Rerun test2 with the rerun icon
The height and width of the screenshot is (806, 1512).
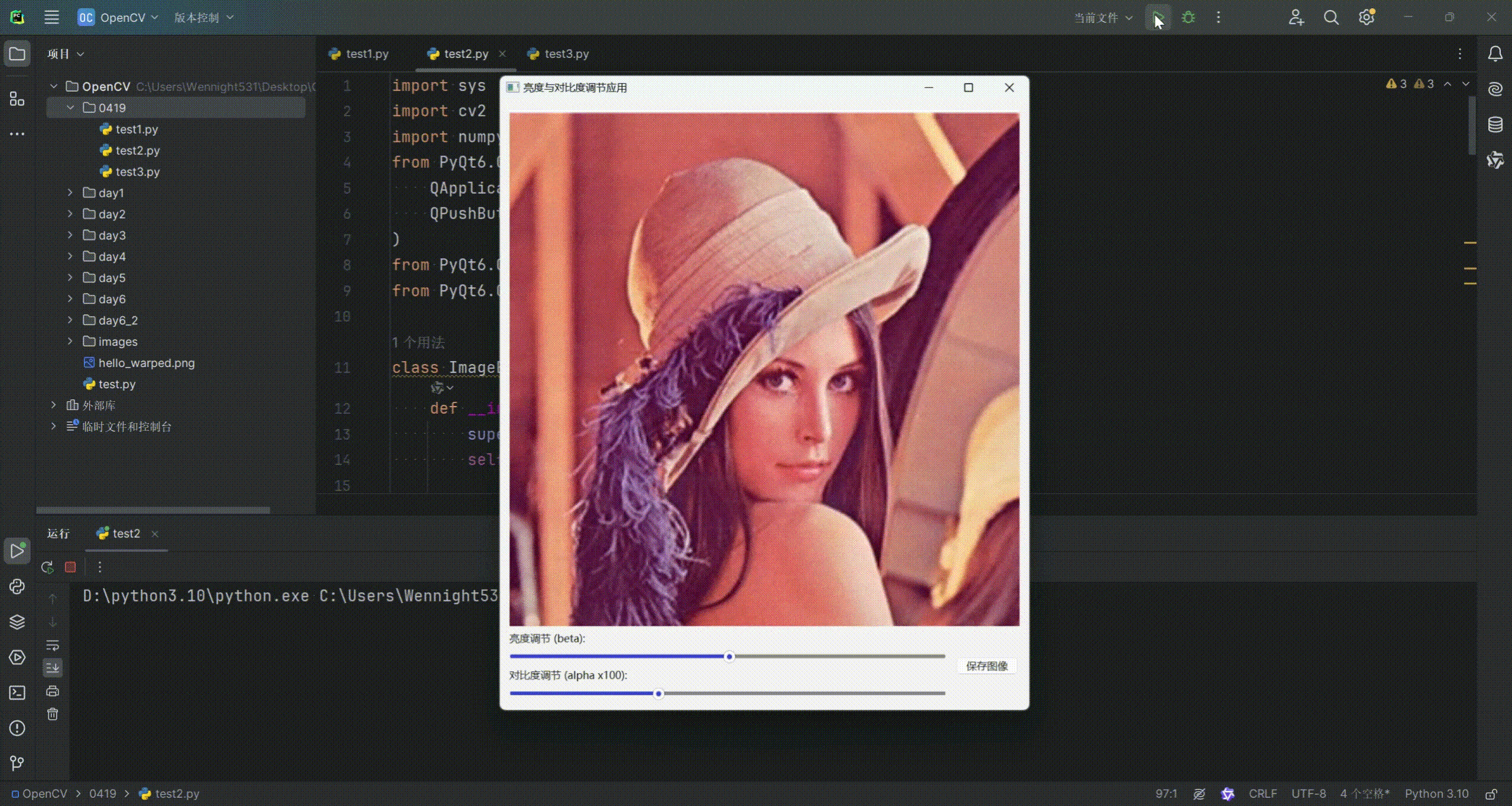(47, 567)
